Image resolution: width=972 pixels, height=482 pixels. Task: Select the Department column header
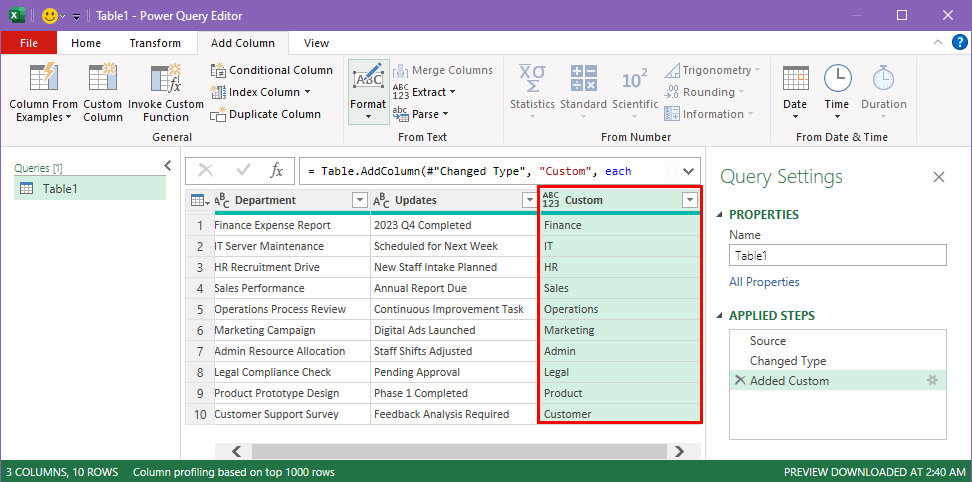point(291,200)
